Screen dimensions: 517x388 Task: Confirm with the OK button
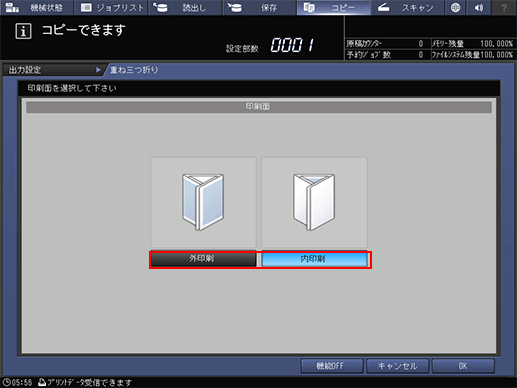pyautogui.click(x=463, y=366)
